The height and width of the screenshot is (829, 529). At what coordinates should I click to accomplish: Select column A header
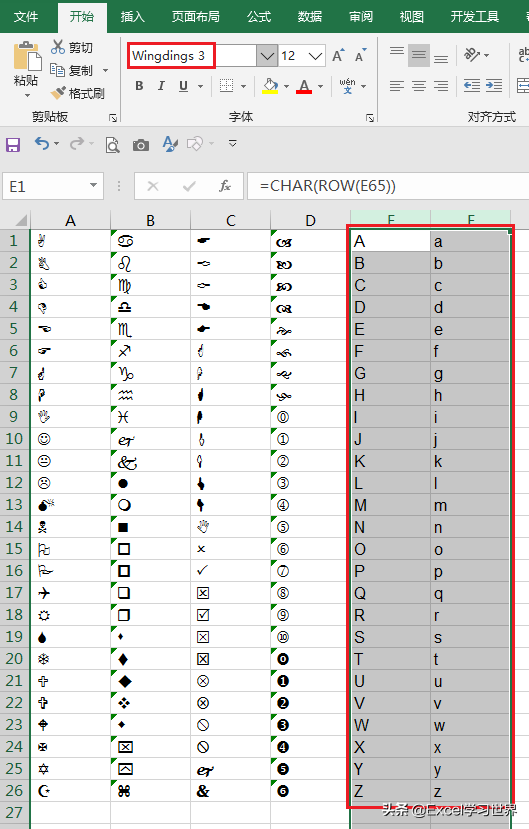(70, 220)
